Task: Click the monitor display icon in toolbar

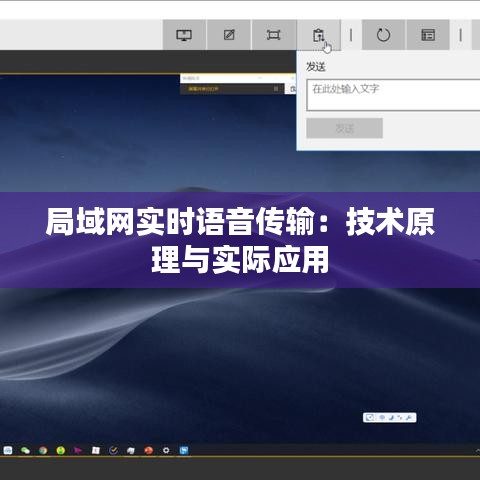Action: tap(184, 35)
